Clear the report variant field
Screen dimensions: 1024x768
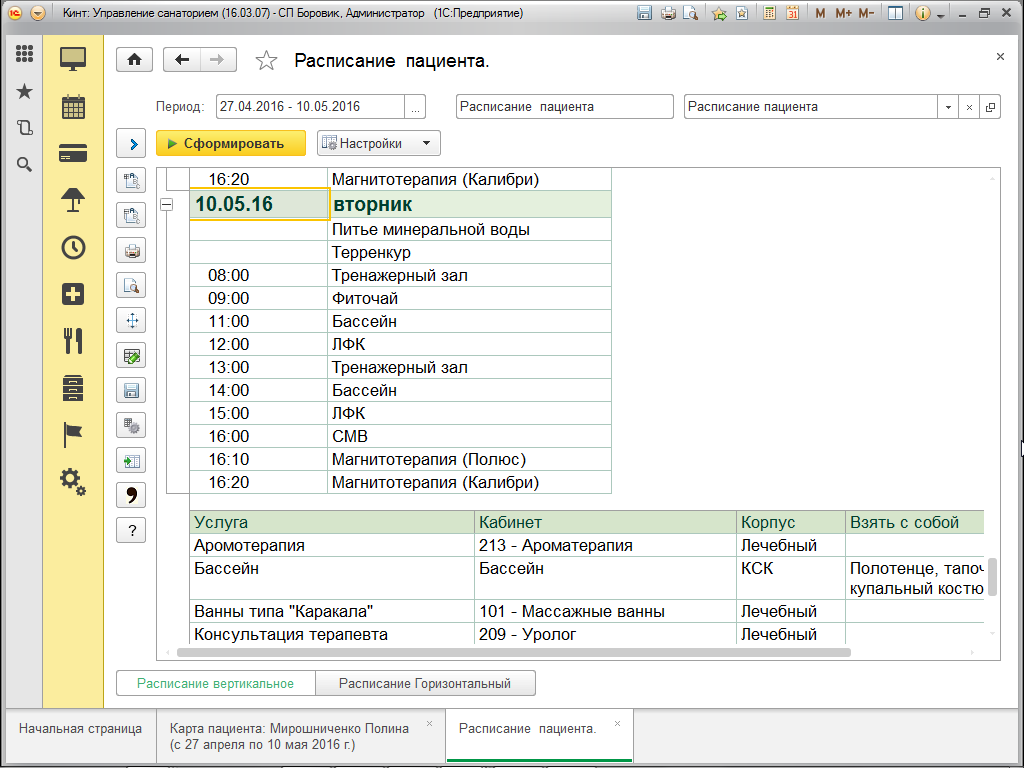(x=969, y=107)
